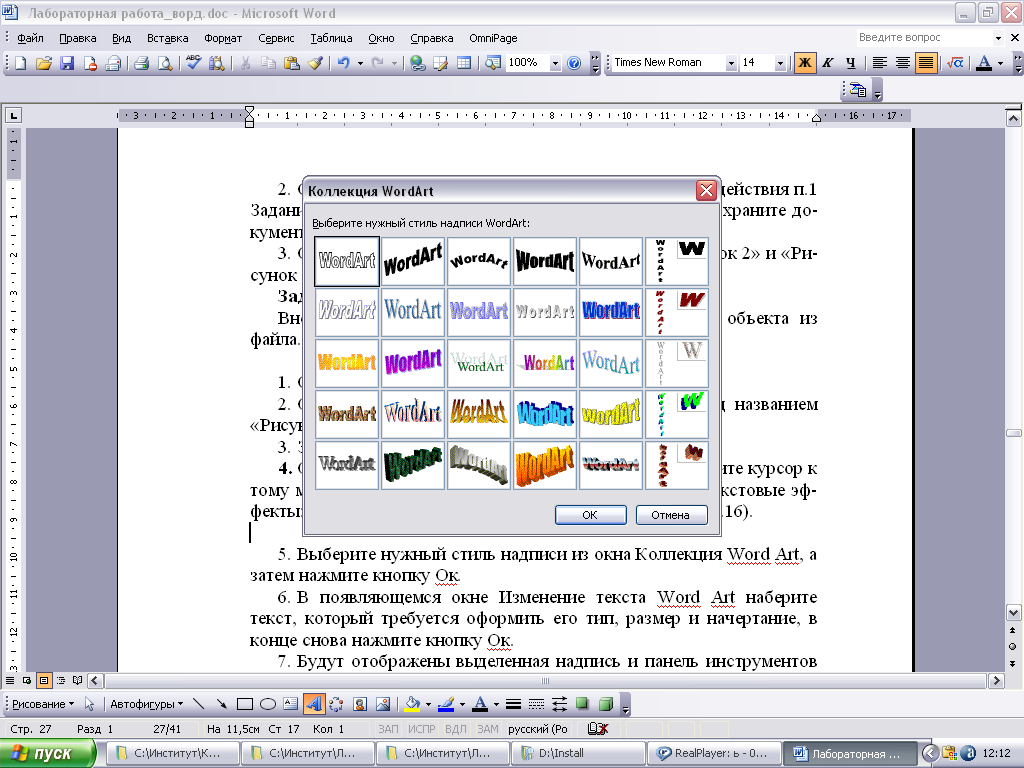Open a file with the folder icon
This screenshot has width=1024, height=768.
(x=44, y=63)
